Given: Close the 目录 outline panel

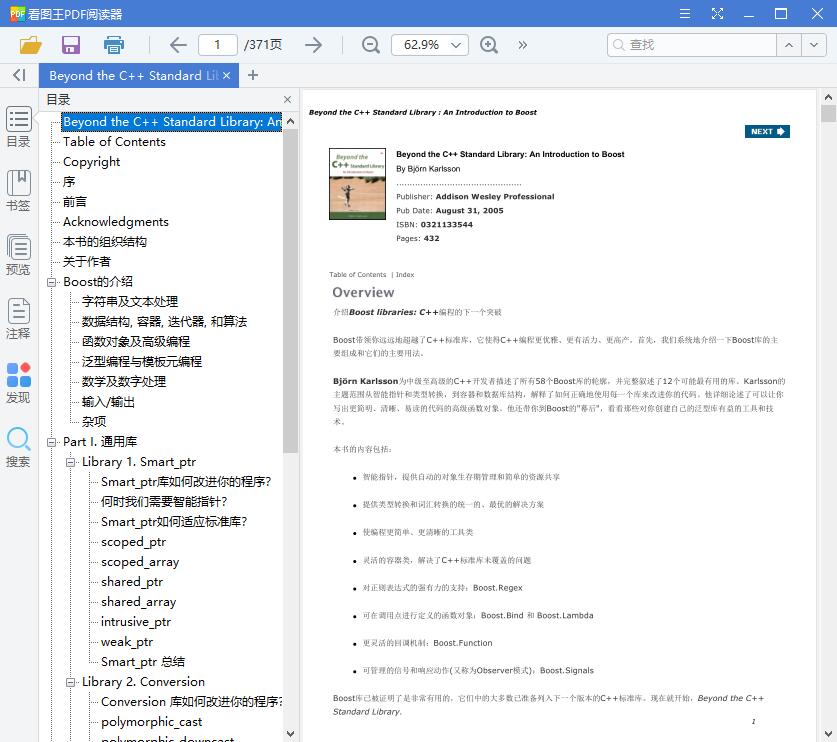Looking at the screenshot, I should tap(288, 99).
